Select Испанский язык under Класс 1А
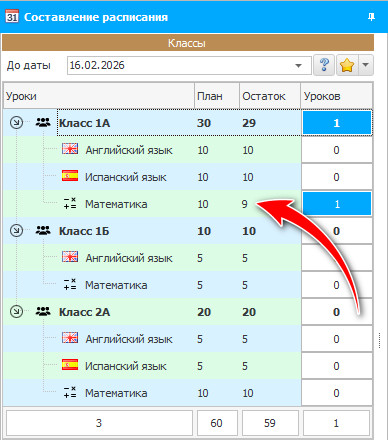388x440 pixels. click(126, 177)
